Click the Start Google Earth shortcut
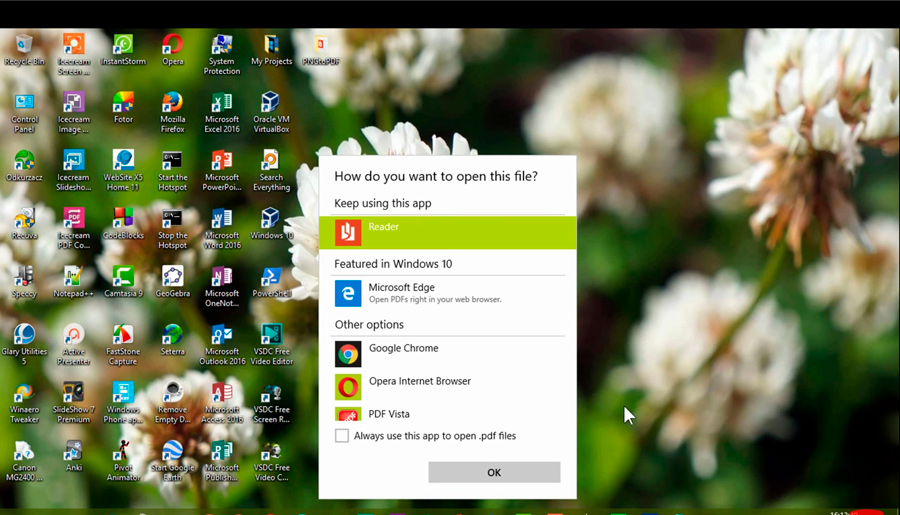This screenshot has height=515, width=900. (173, 461)
